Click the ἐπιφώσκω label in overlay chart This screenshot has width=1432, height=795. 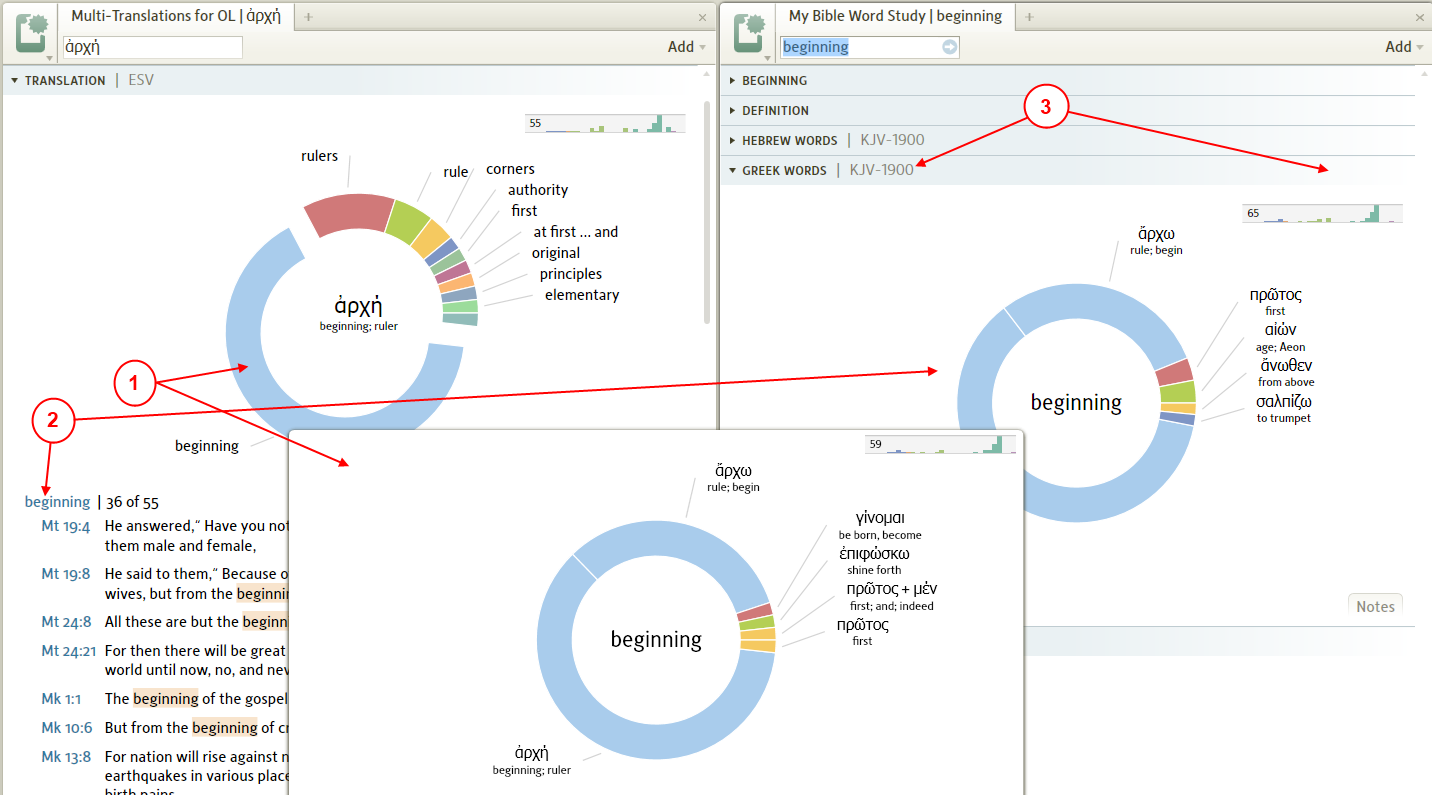pos(874,553)
